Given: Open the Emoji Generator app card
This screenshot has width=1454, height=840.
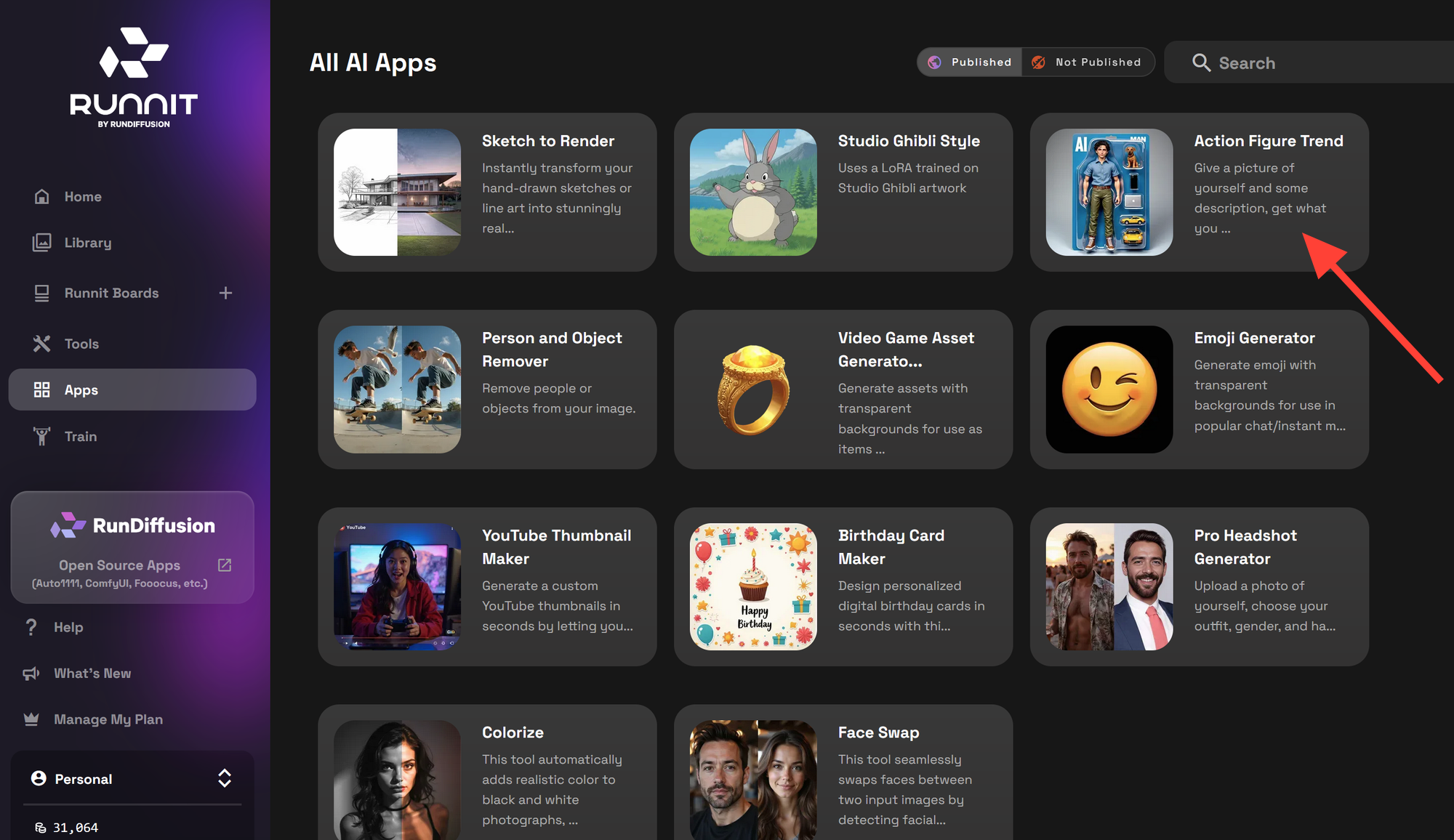Looking at the screenshot, I should click(1199, 389).
